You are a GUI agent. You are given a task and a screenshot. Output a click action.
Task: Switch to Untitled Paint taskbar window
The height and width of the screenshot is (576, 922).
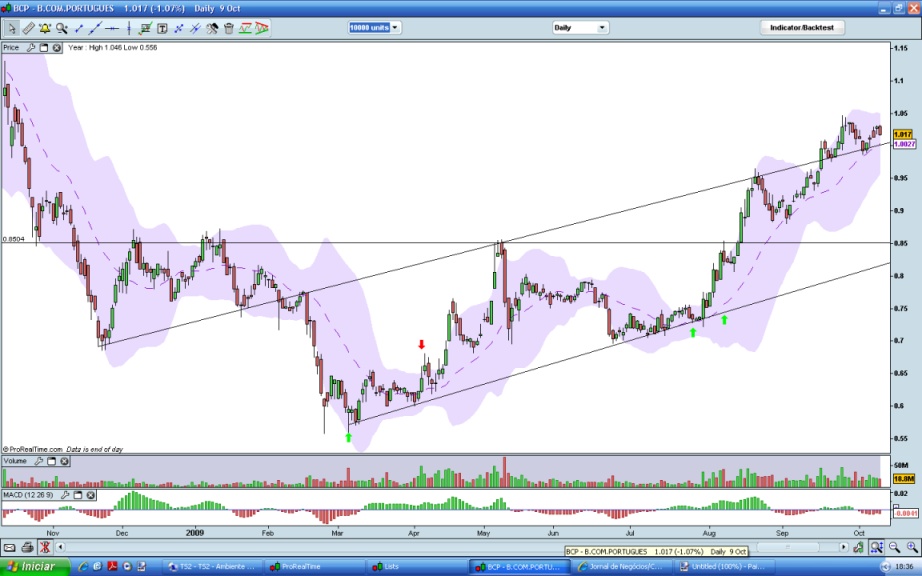722,567
